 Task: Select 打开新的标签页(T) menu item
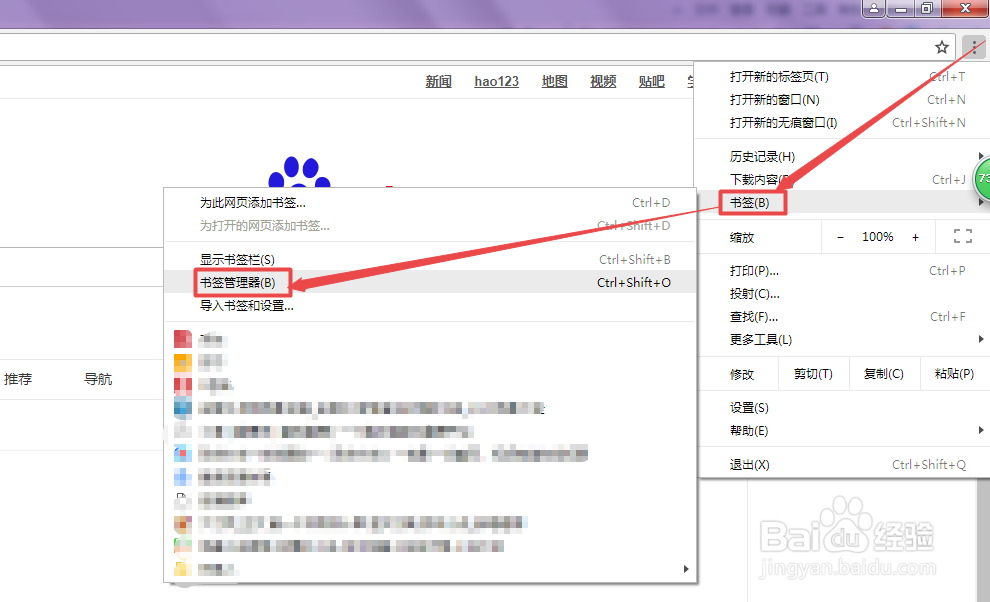tap(842, 76)
